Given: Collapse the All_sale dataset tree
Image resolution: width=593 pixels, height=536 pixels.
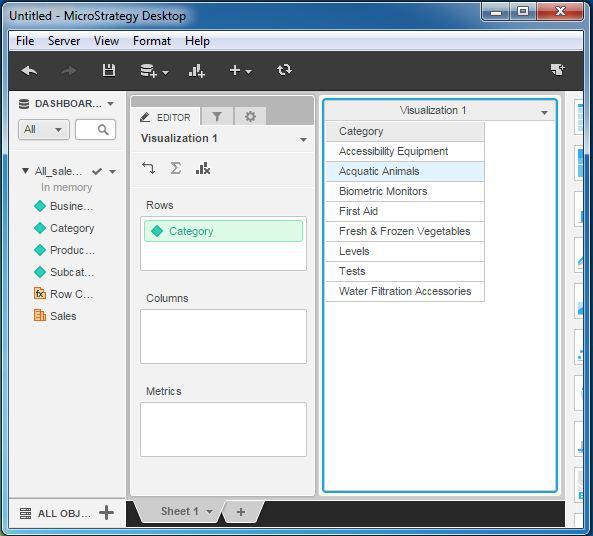Looking at the screenshot, I should (25, 171).
